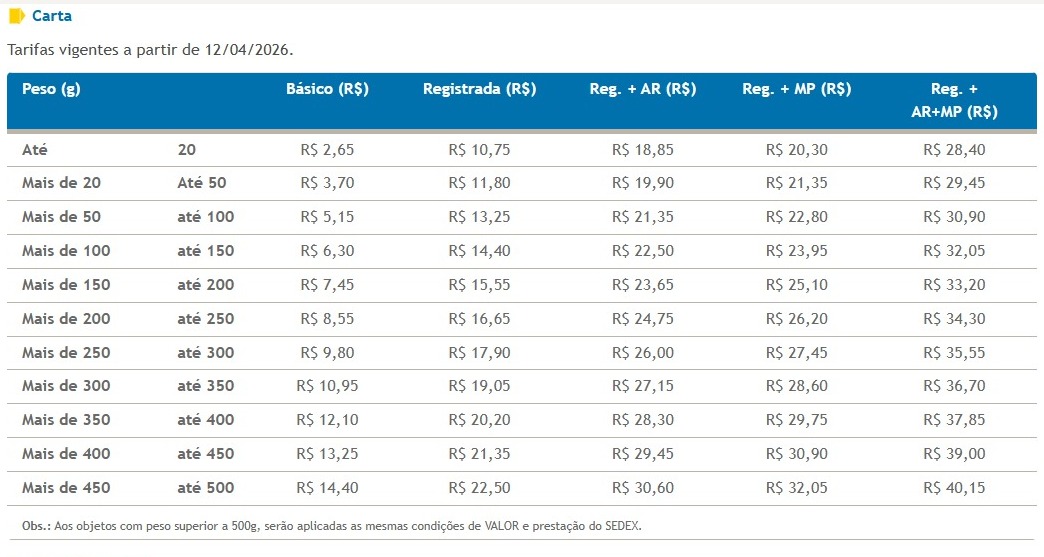
Task: Click the Reg. + AR+MP (R$) header
Action: (x=954, y=100)
